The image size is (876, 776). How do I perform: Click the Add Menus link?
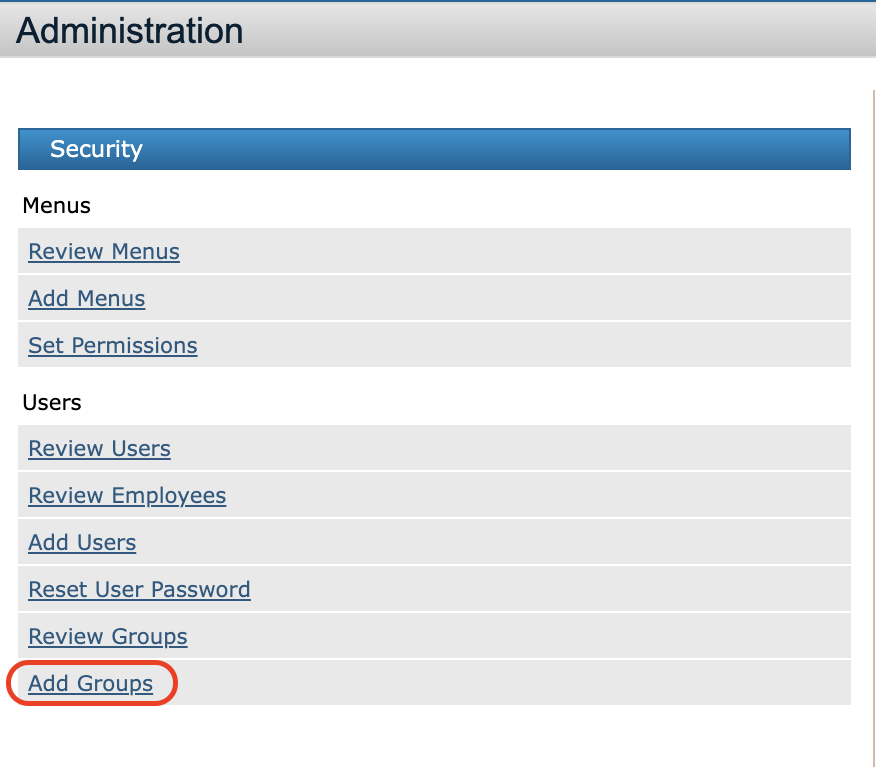(x=87, y=298)
